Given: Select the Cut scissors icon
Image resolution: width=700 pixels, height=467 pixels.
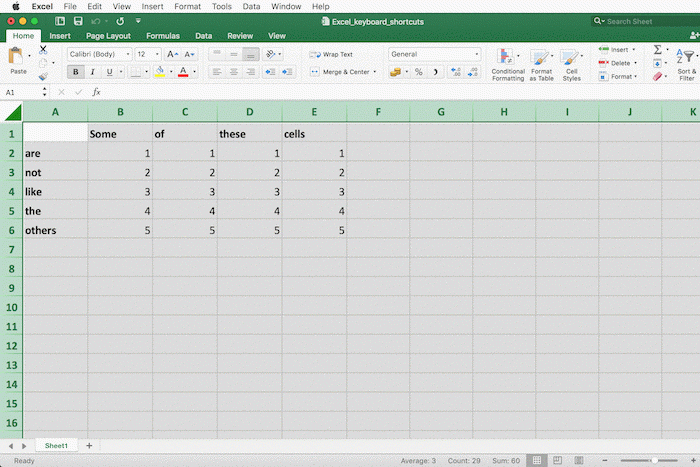Looking at the screenshot, I should pyautogui.click(x=43, y=49).
